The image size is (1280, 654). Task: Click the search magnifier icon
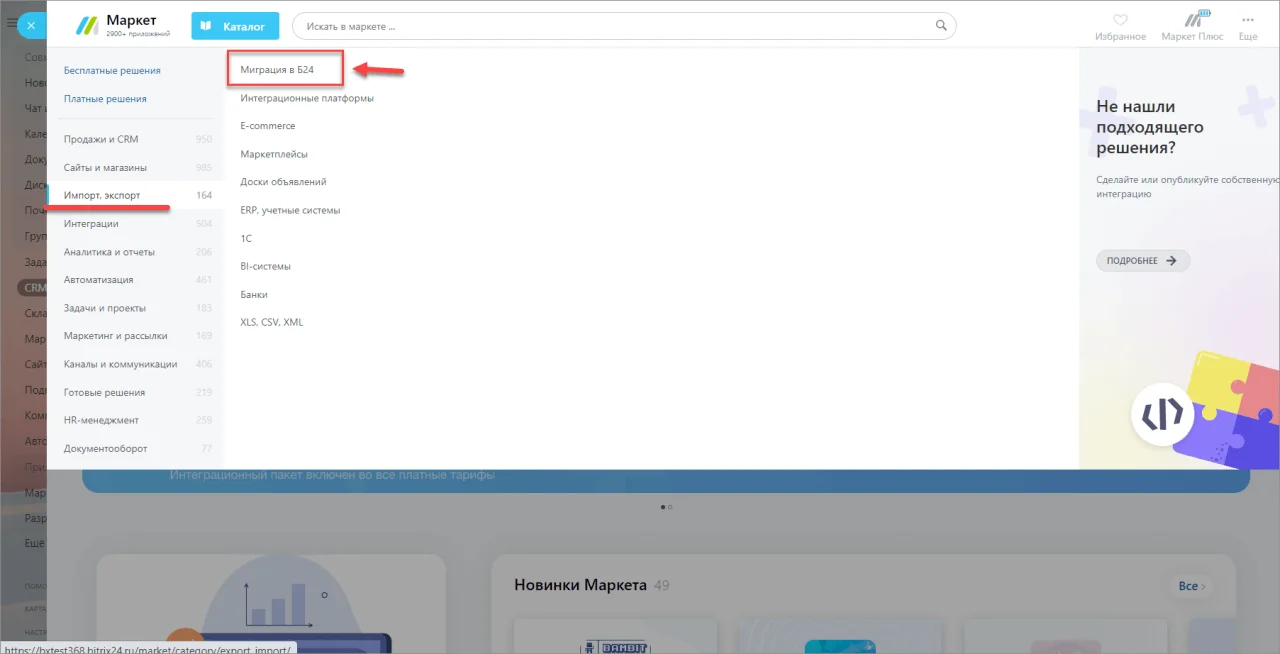941,26
